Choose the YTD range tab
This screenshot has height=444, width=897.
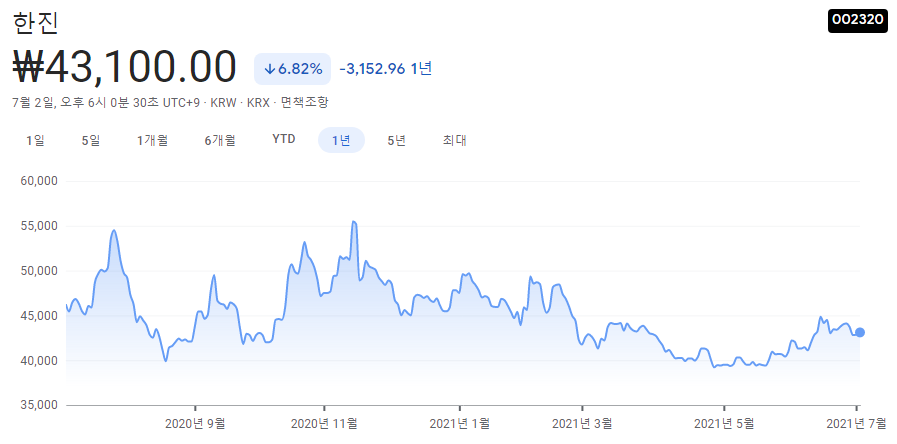click(284, 140)
